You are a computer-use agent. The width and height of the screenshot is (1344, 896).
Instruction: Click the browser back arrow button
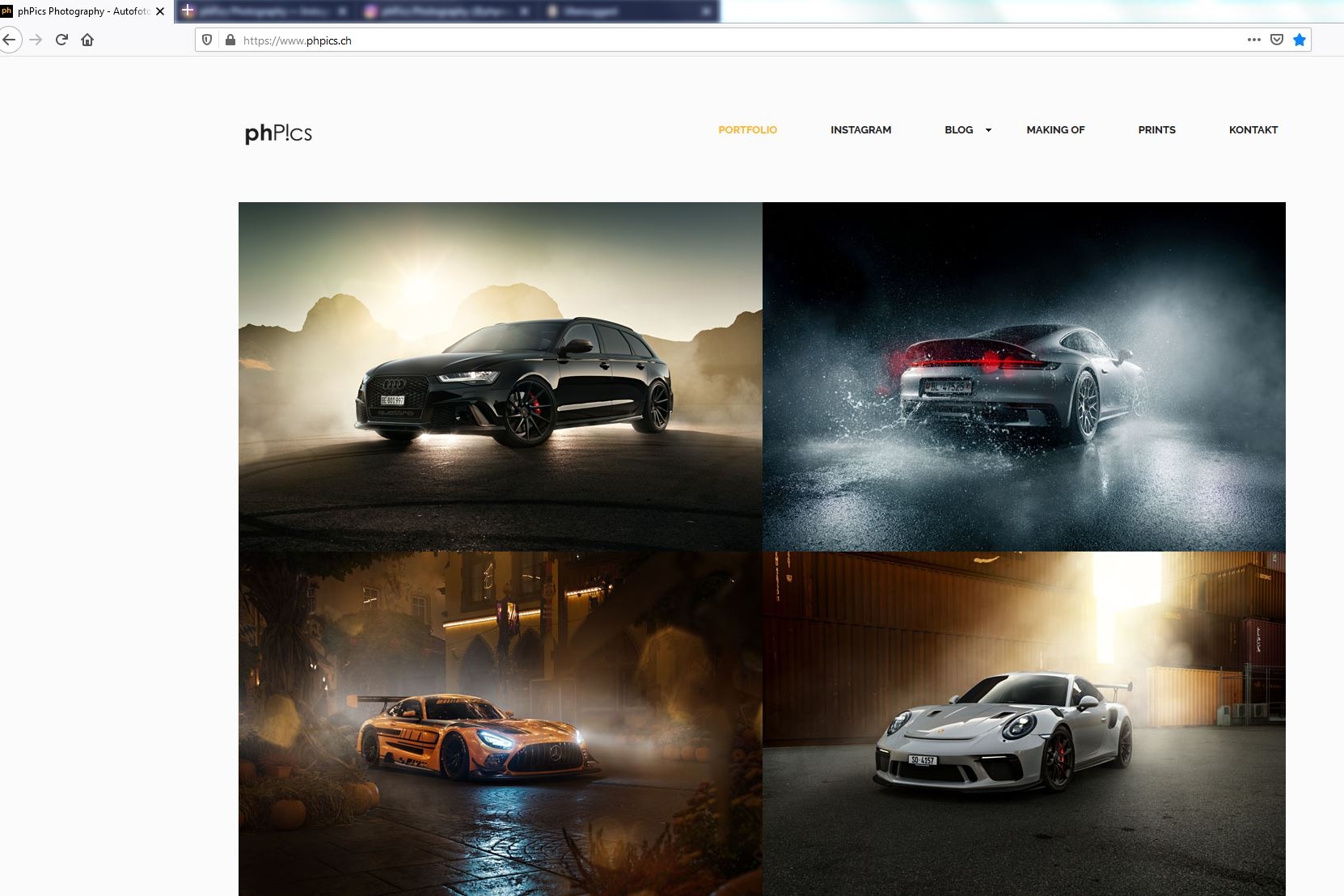(x=10, y=40)
